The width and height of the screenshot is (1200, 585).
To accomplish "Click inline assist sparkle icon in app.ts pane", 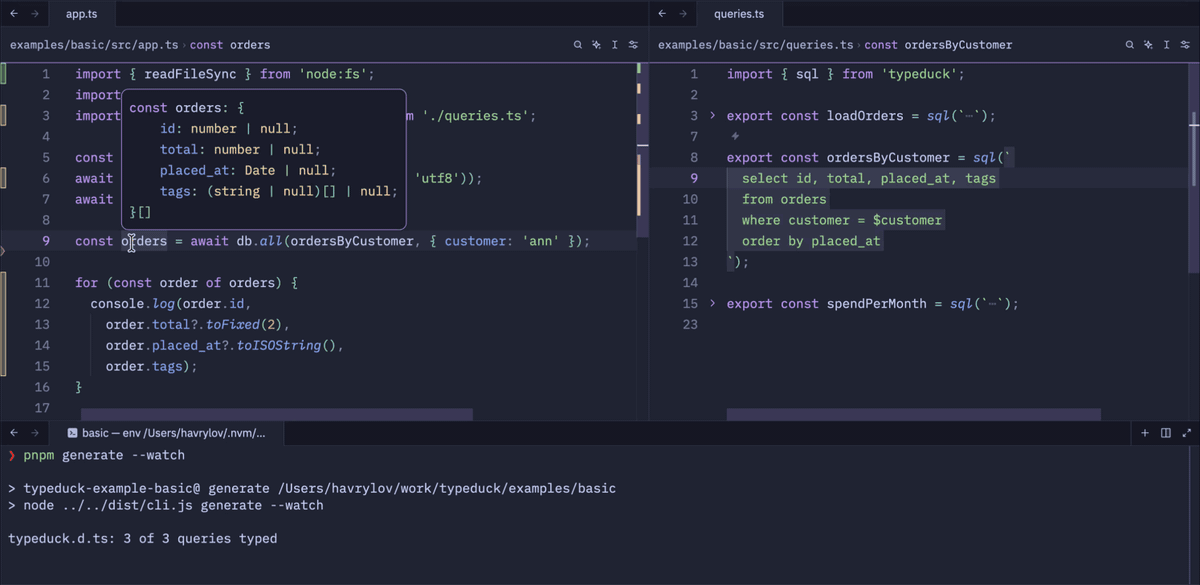I will point(596,45).
